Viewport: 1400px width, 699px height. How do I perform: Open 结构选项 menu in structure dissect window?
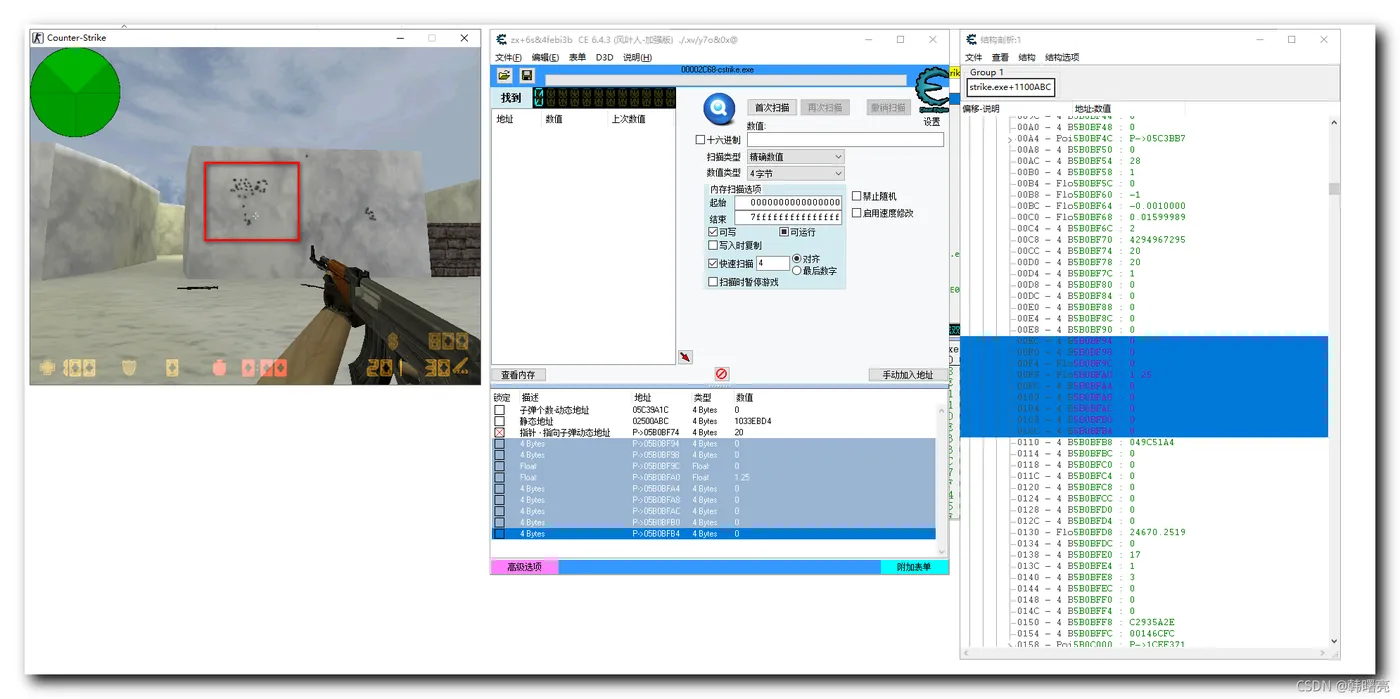coord(1062,58)
